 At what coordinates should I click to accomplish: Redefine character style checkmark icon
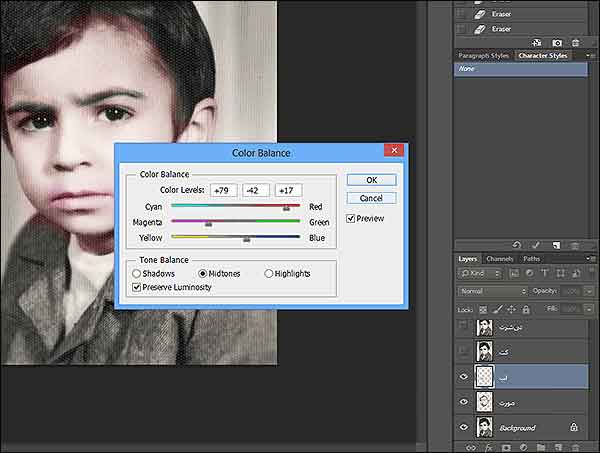(536, 245)
